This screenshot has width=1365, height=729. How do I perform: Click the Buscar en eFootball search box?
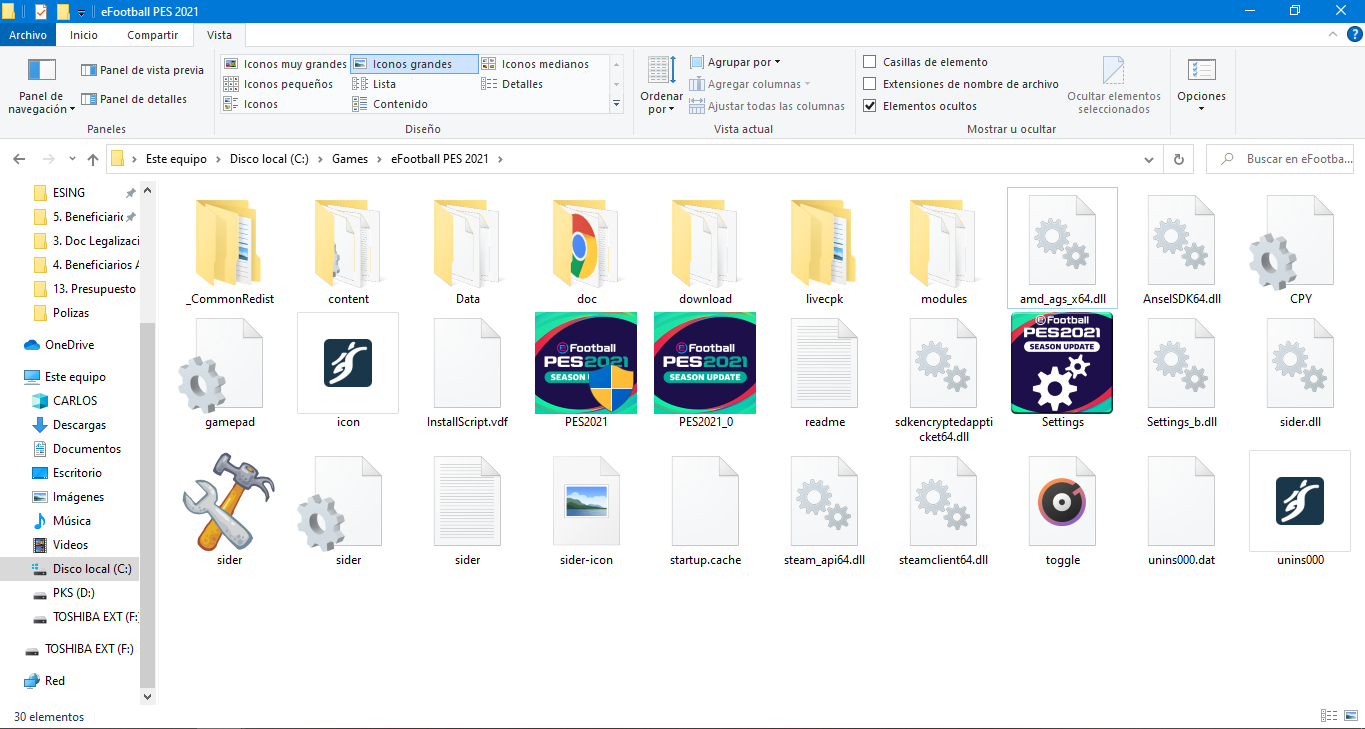(1281, 159)
